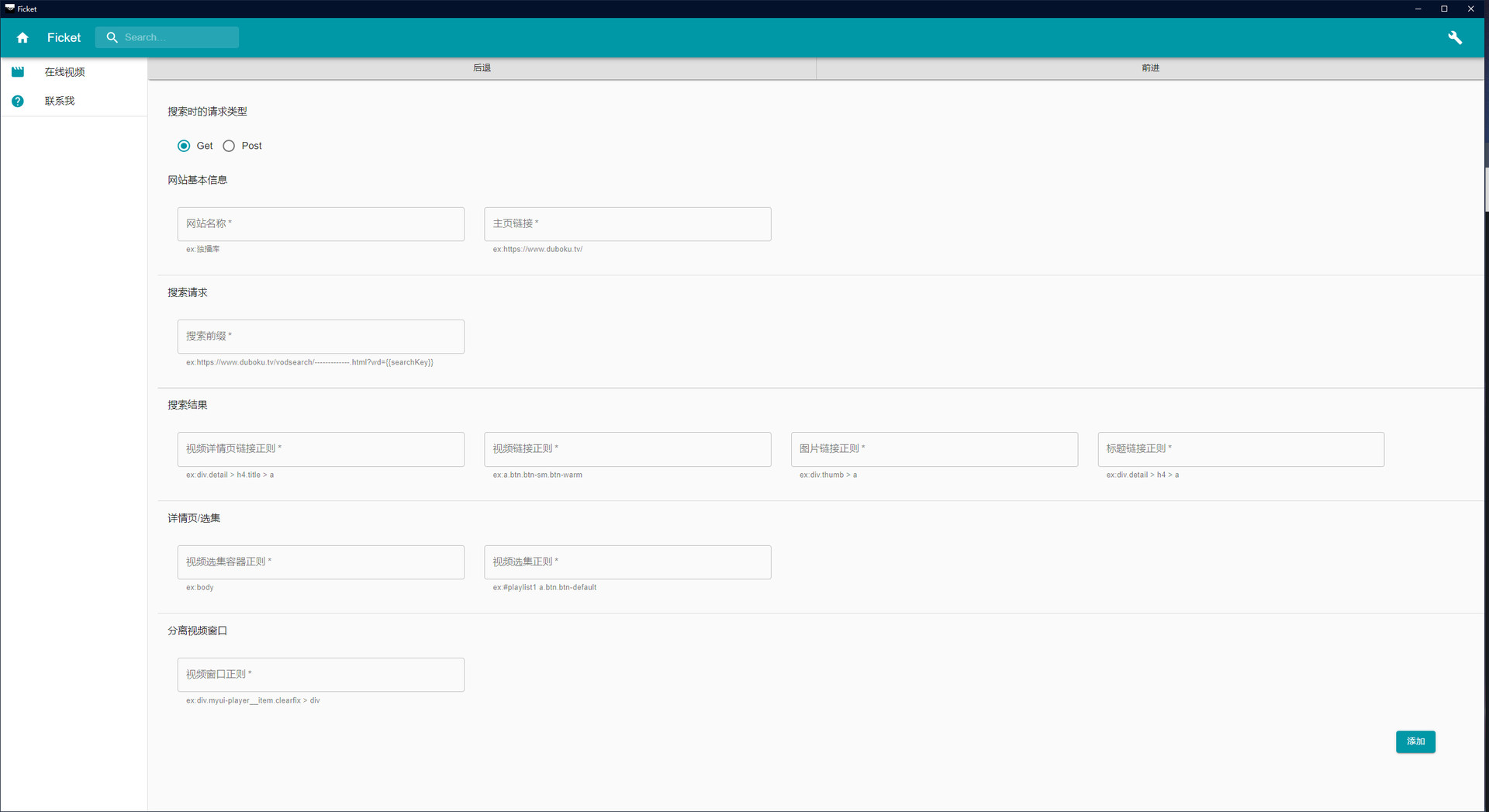Screen dimensions: 1489x812
Task: Select the Get request type
Action: (x=185, y=146)
